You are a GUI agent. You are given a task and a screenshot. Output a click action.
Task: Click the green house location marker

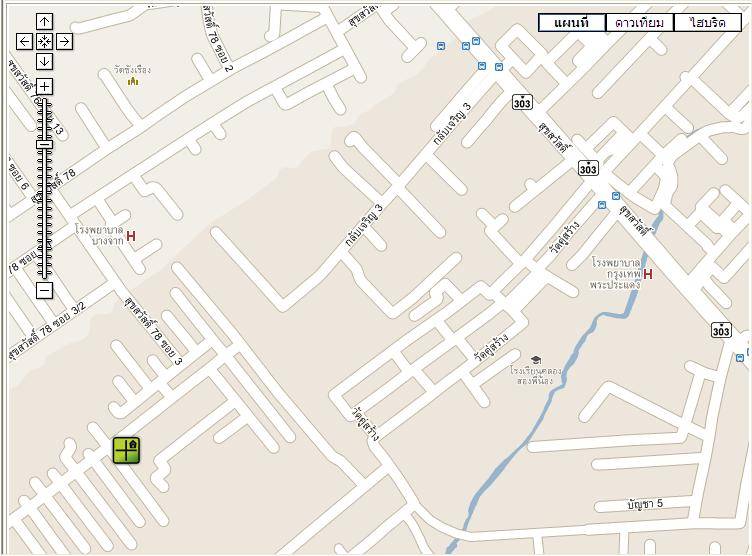[126, 450]
